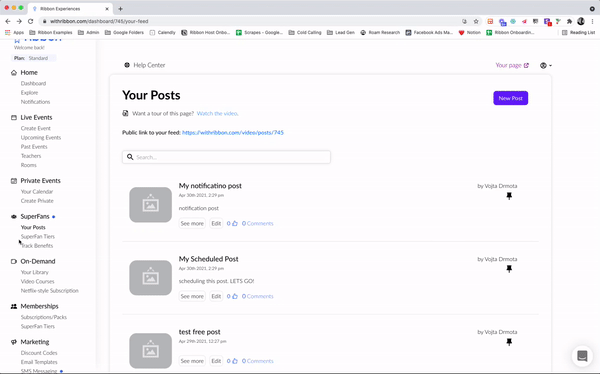Click thumbnail of My notificatino post
This screenshot has height=374, width=600.
click(150, 205)
